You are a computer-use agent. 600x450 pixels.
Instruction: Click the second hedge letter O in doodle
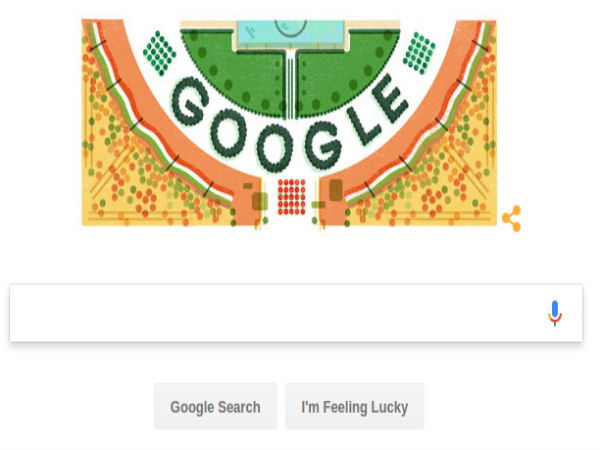pos(276,148)
